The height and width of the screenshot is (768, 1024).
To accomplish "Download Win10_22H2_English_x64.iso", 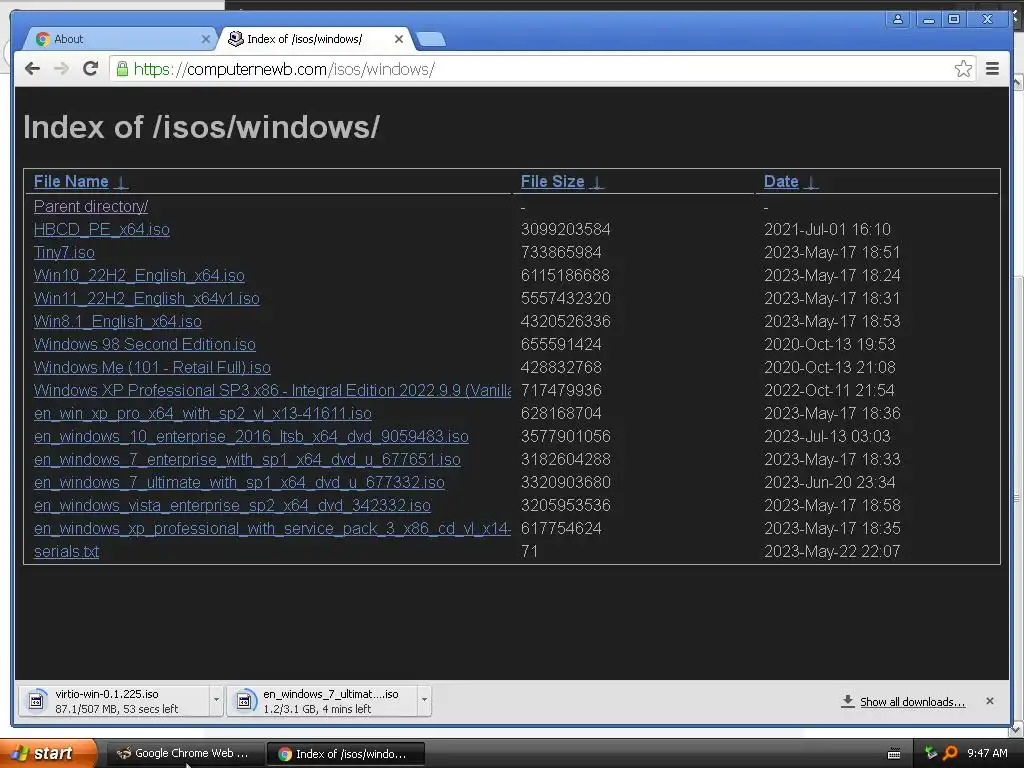I will 139,276.
